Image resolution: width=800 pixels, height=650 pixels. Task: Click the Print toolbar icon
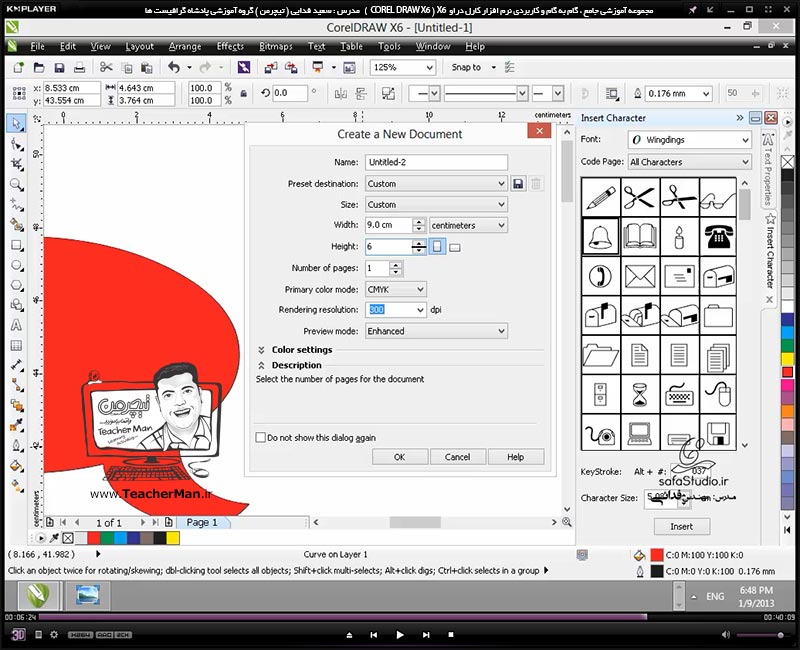(79, 67)
